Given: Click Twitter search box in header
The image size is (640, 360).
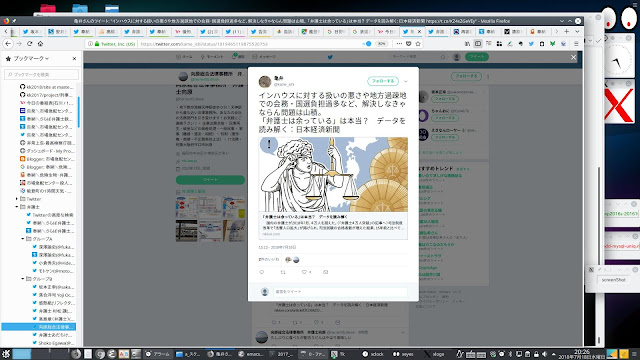Looking at the screenshot, I should click(418, 57).
